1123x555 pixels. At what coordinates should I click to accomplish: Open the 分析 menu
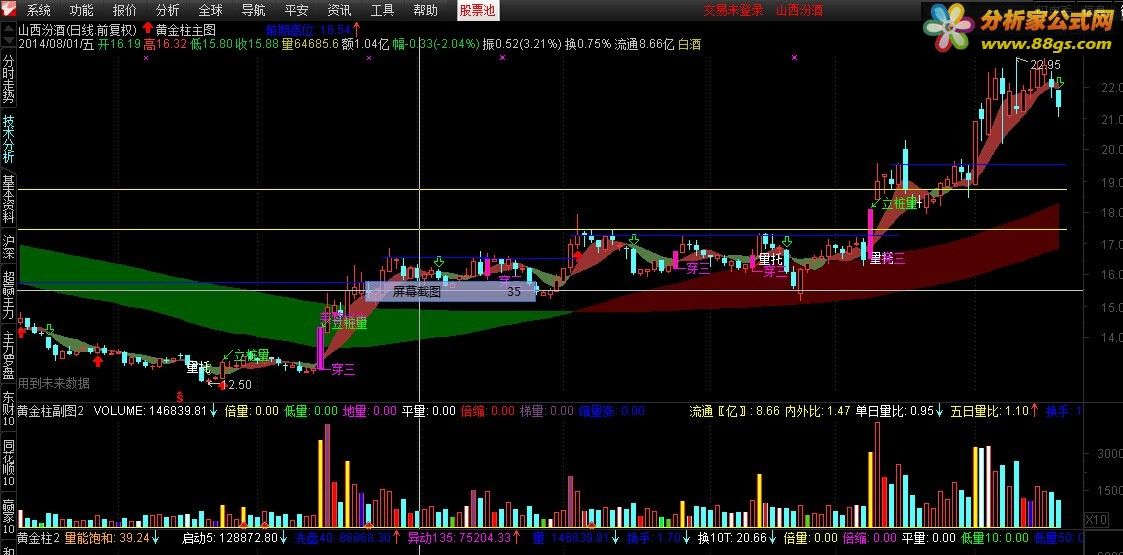[168, 10]
